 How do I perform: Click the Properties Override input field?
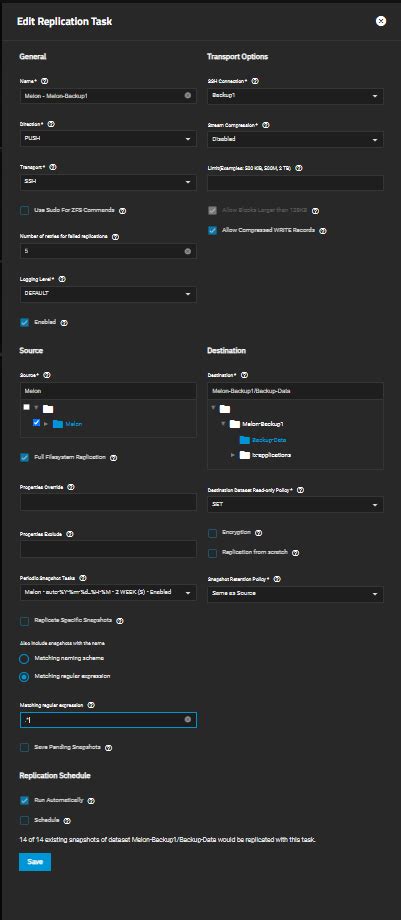click(x=108, y=502)
